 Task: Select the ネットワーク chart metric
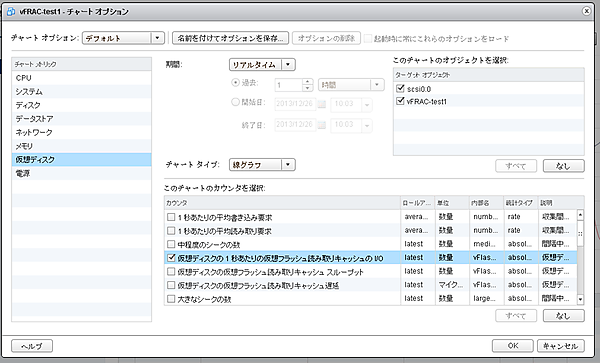(82, 132)
